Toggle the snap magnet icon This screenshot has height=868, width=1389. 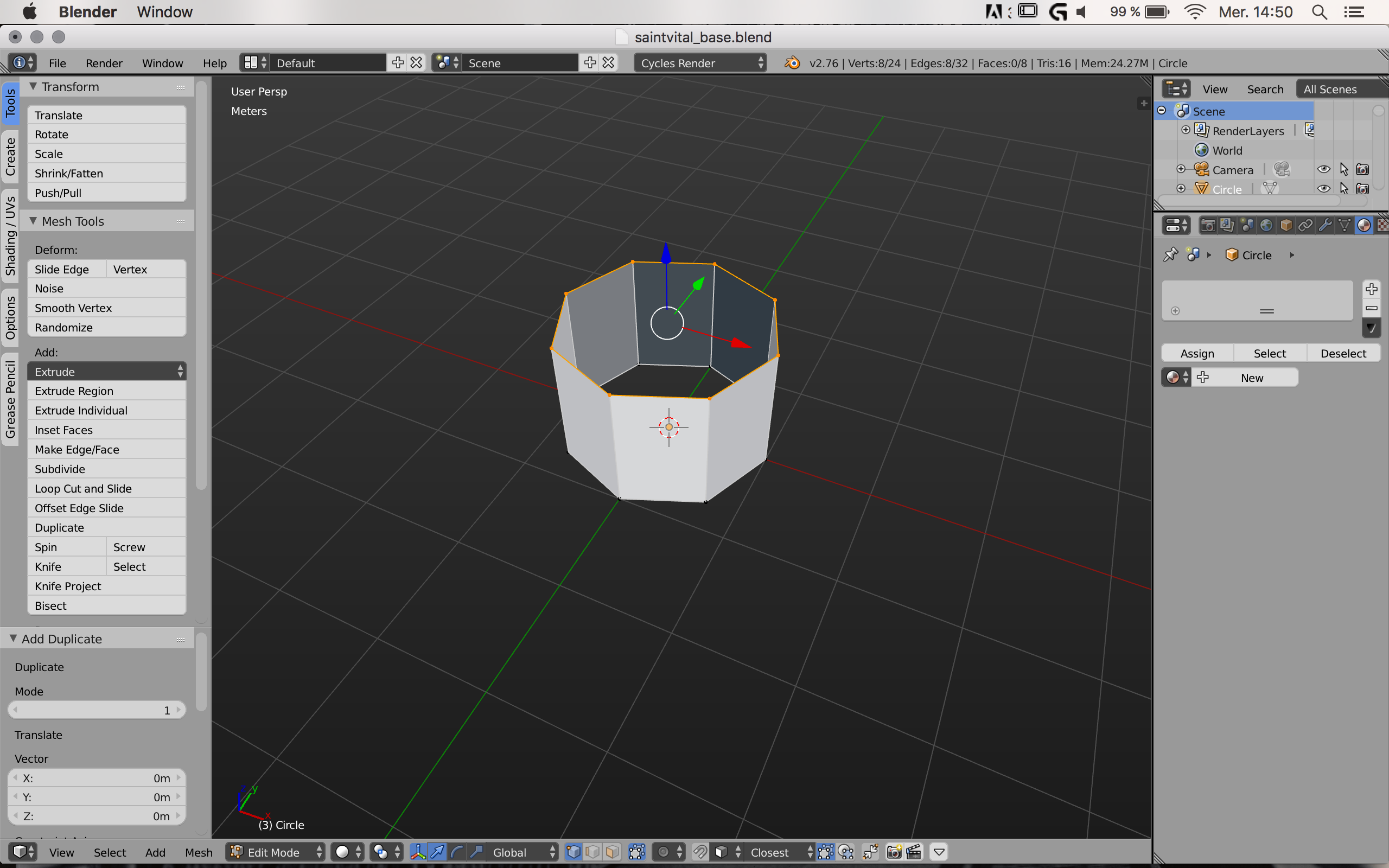tap(700, 852)
